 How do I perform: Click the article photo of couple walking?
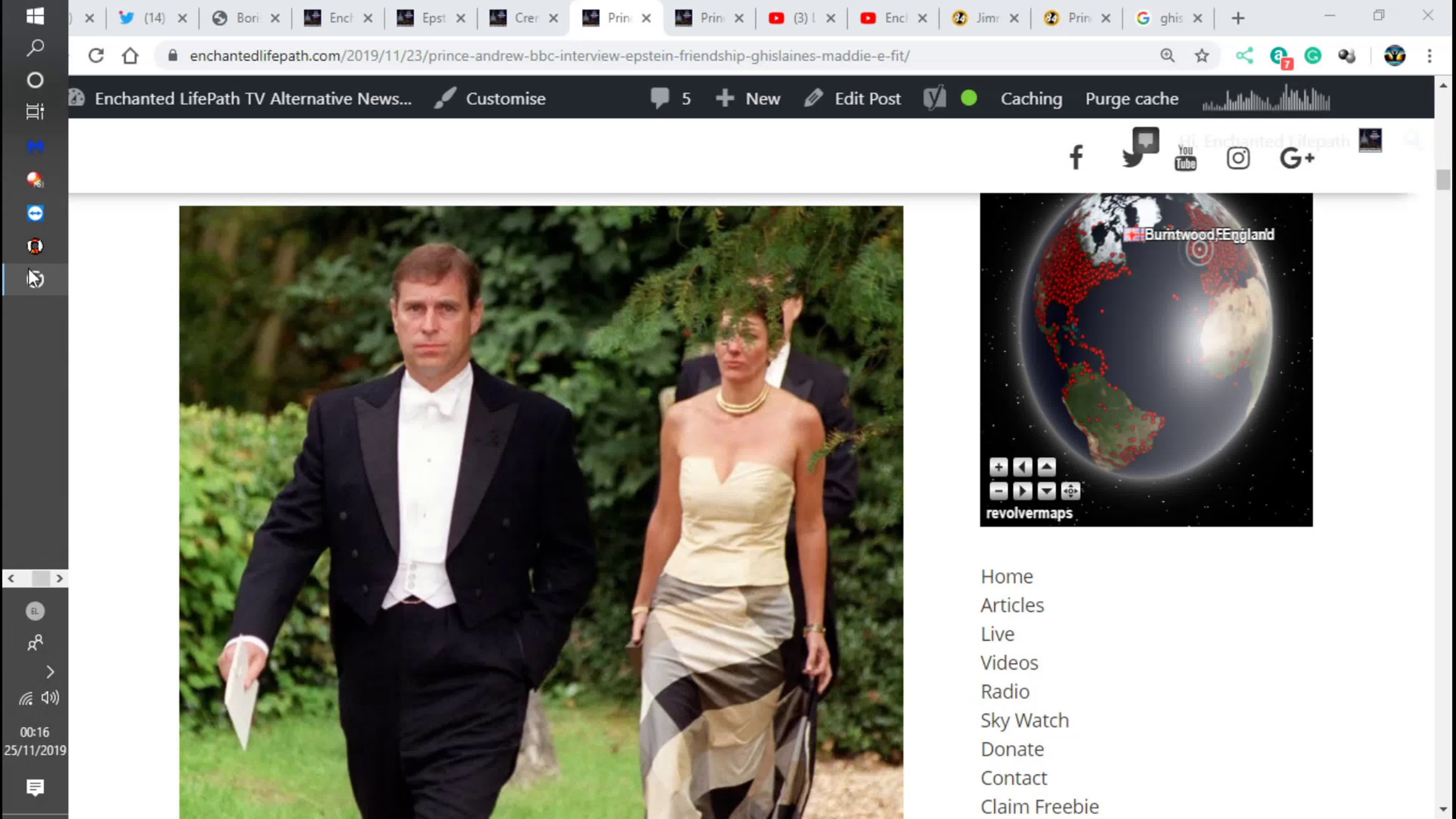(x=541, y=512)
